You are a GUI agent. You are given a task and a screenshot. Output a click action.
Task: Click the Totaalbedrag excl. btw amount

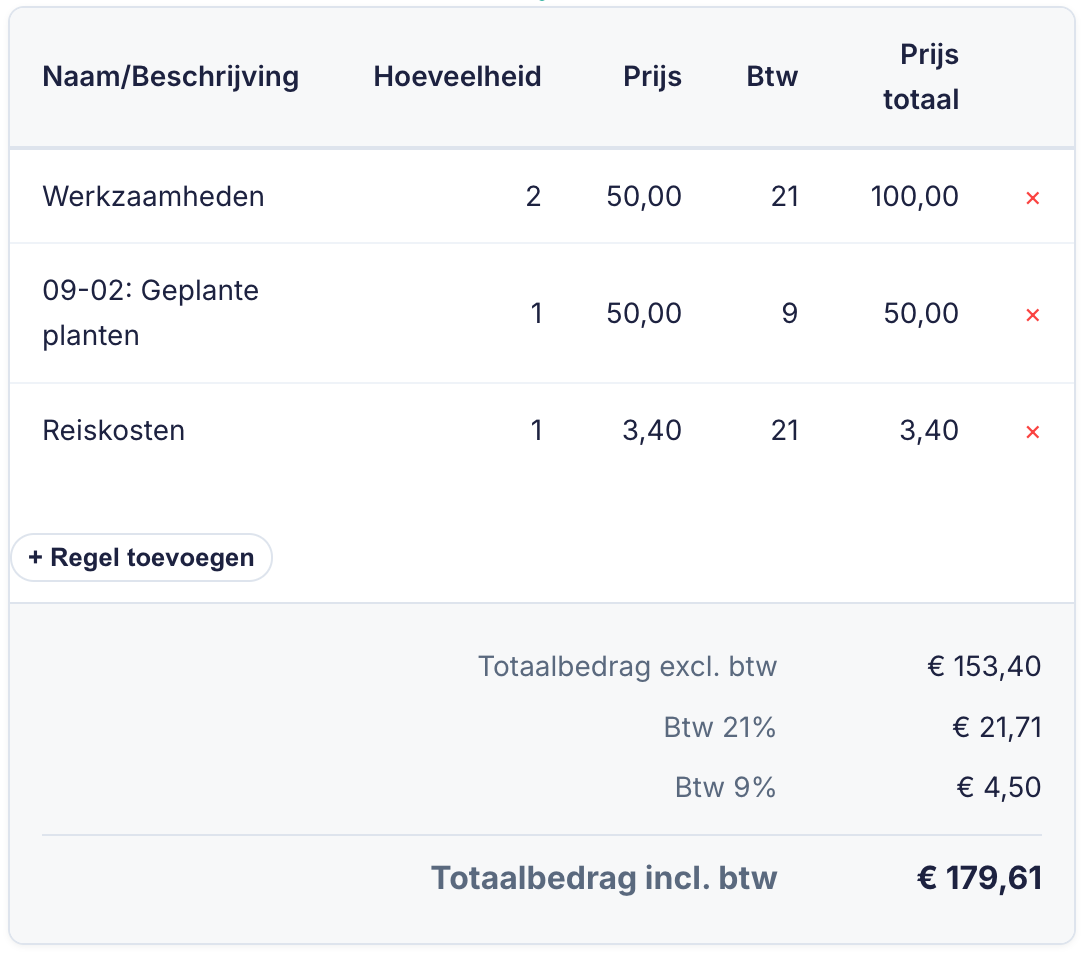(984, 666)
